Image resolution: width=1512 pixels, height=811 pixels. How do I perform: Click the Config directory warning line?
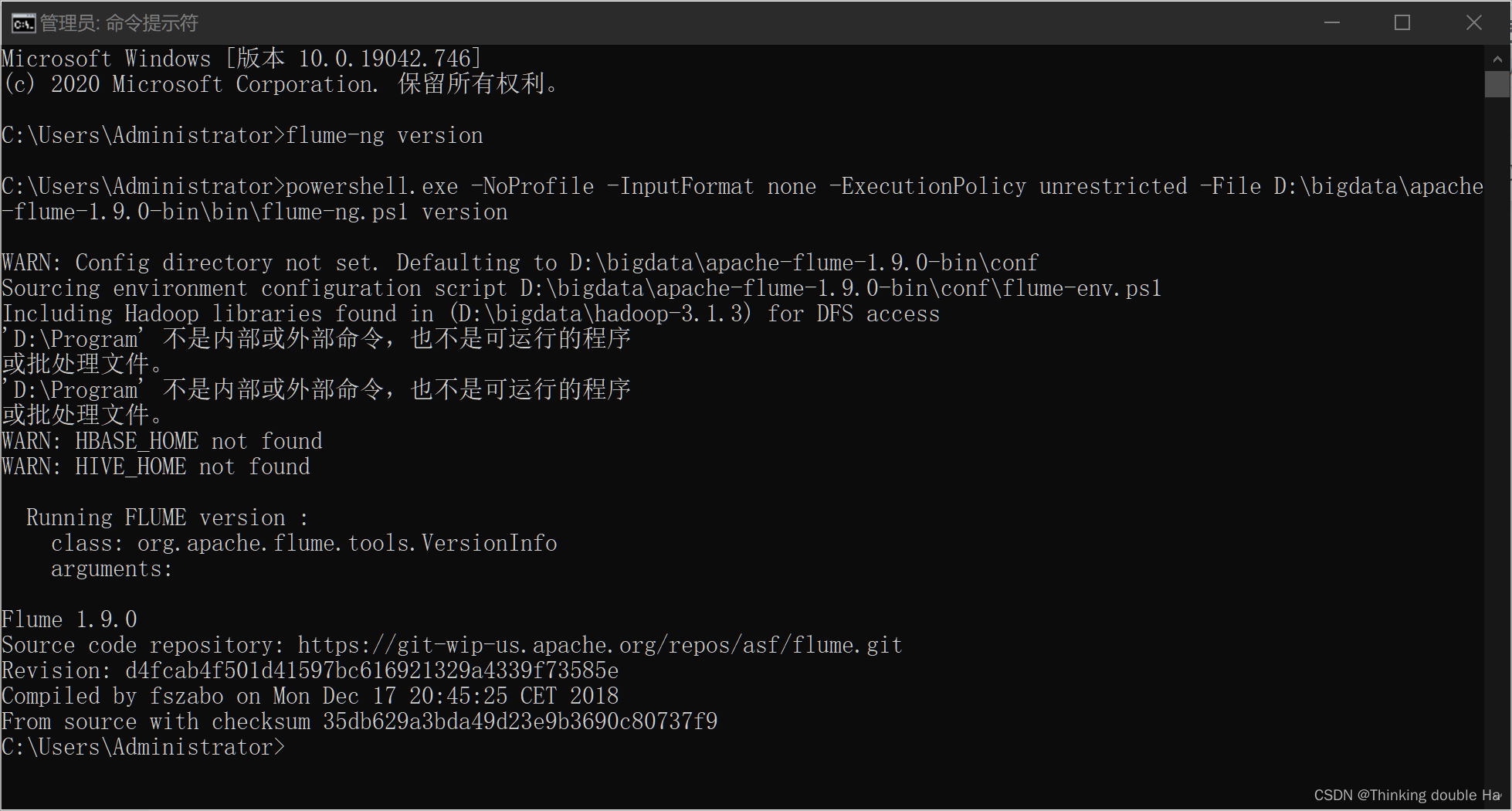coord(519,262)
